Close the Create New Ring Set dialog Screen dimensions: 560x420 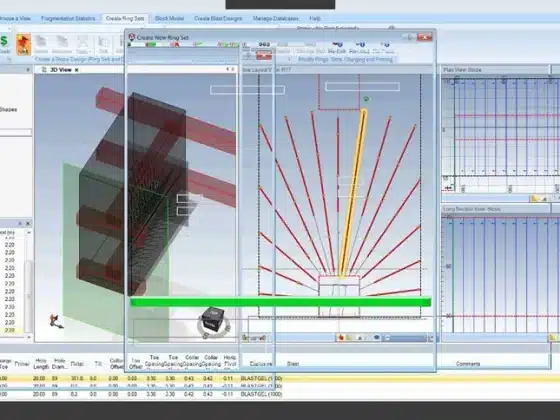coord(425,37)
